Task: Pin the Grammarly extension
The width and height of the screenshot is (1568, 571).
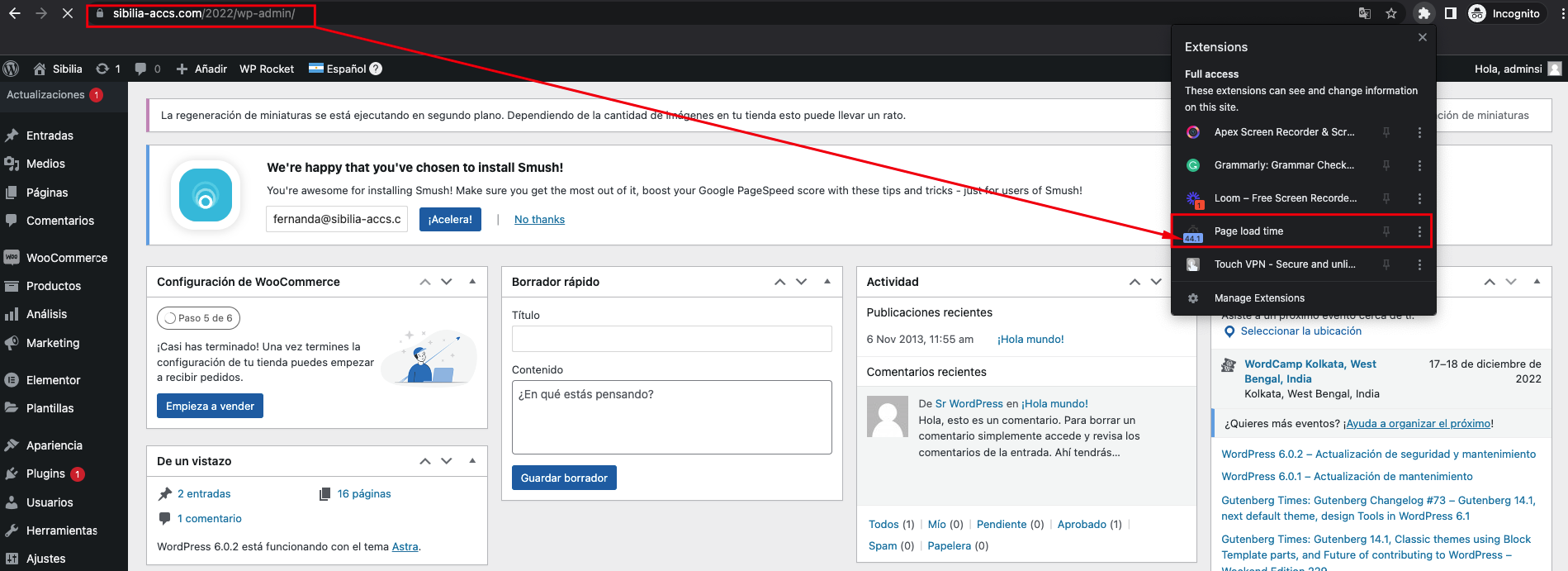Action: tap(1386, 165)
